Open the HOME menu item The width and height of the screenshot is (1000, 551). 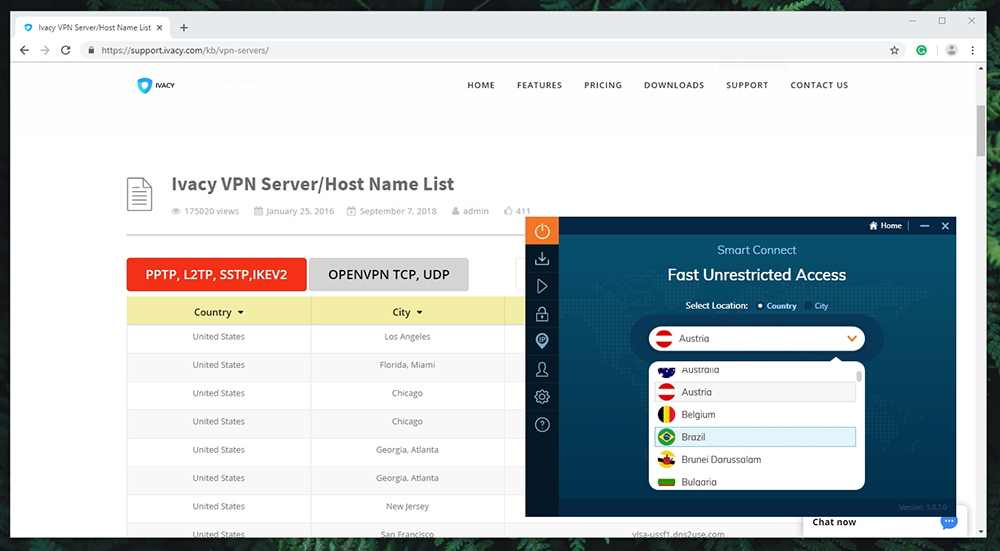click(x=481, y=85)
